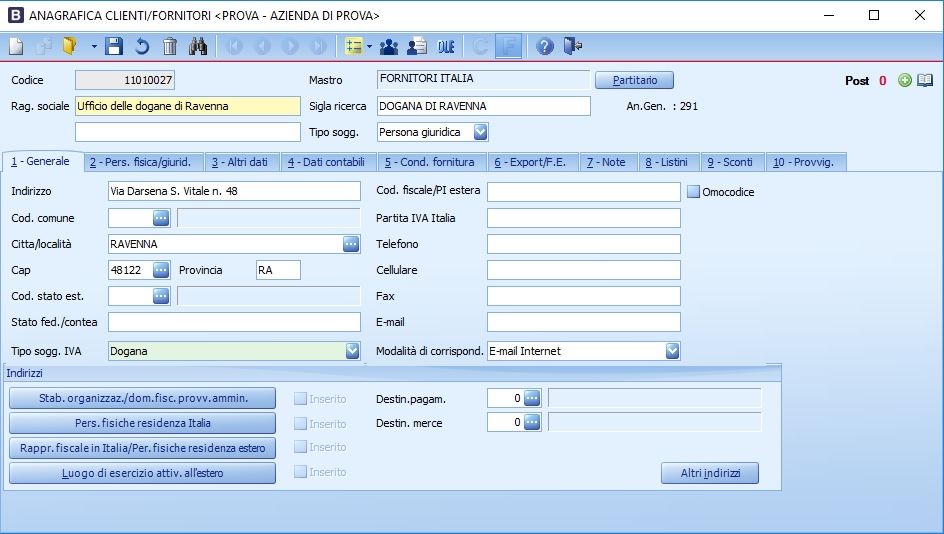Click the OLE toolbar icon
The image size is (944, 534).
[x=446, y=46]
